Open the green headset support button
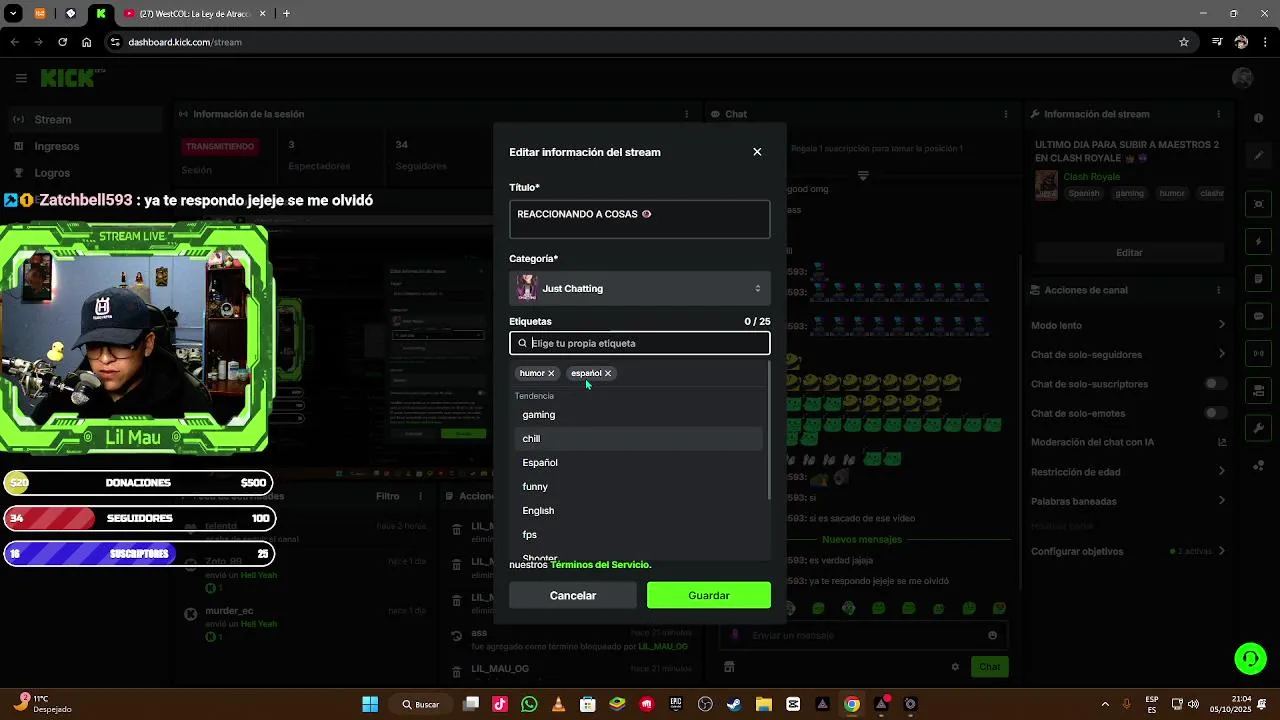 pos(1250,658)
